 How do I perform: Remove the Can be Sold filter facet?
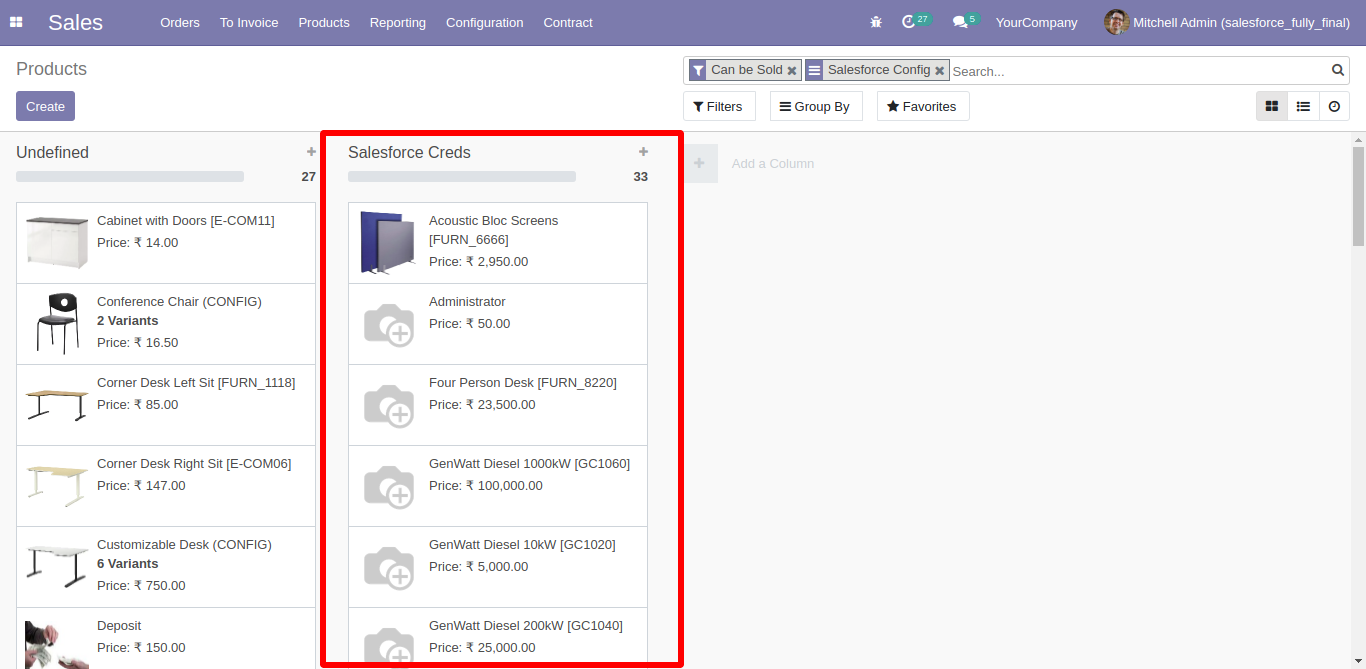792,71
